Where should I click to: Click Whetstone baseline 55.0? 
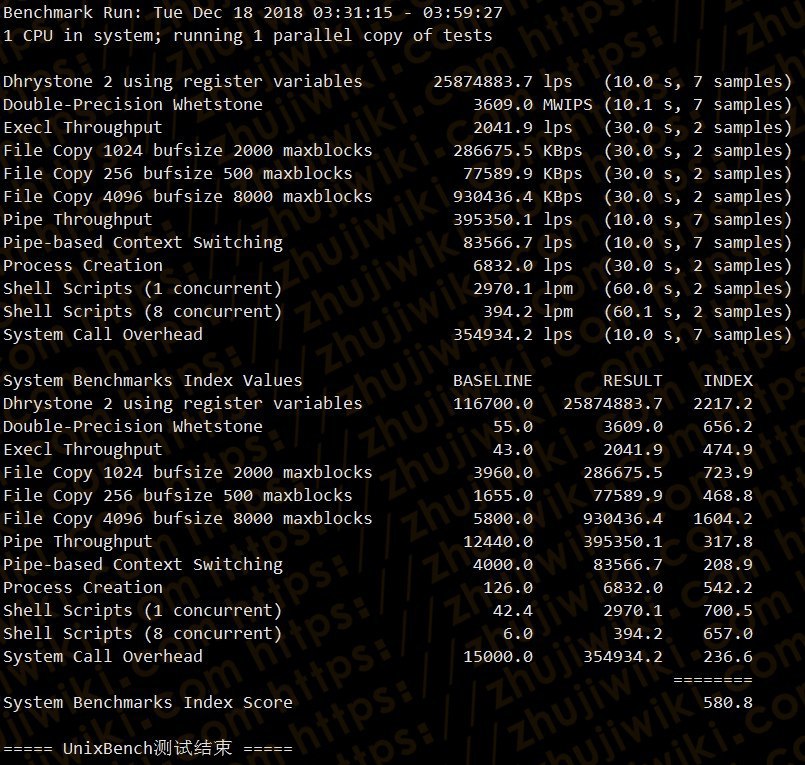click(x=512, y=427)
